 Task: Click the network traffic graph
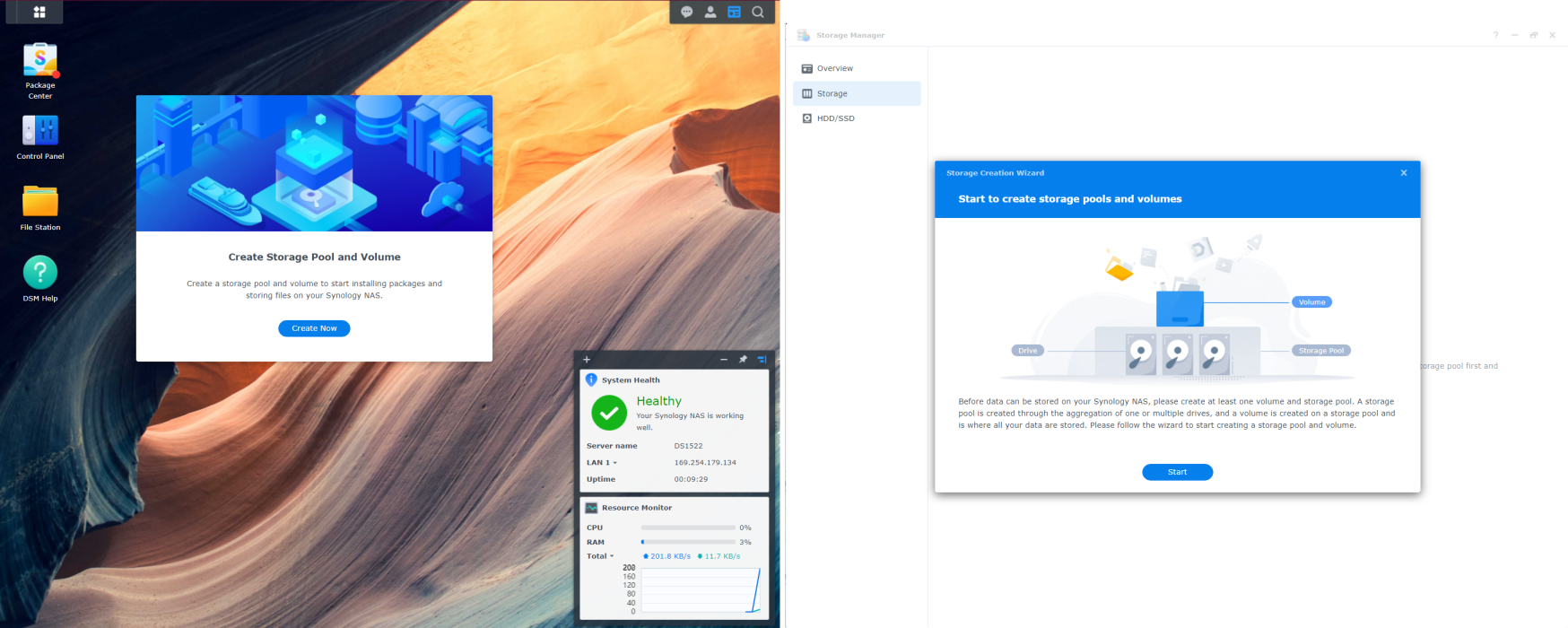pyautogui.click(x=701, y=590)
